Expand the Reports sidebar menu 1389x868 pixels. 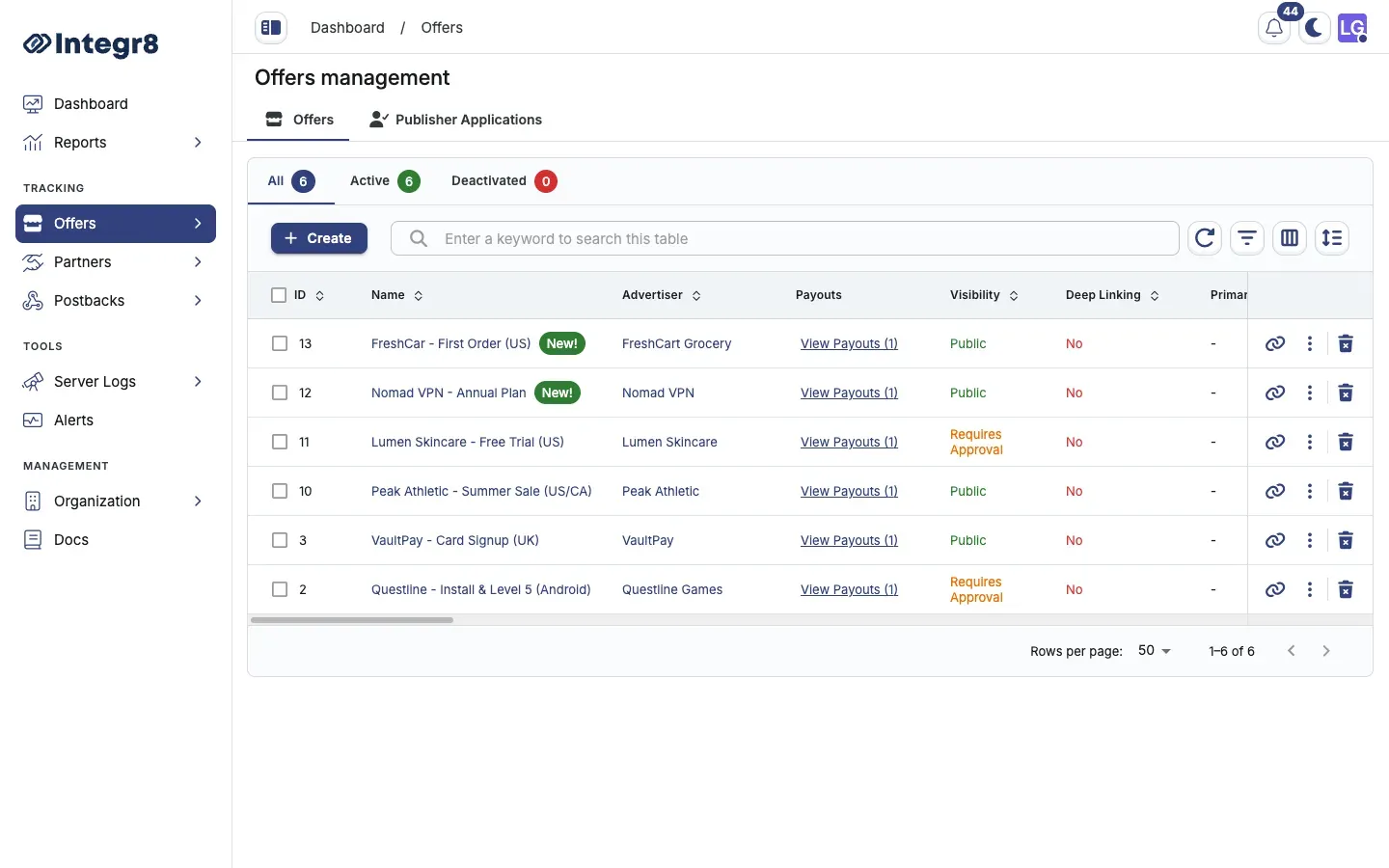pyautogui.click(x=116, y=143)
